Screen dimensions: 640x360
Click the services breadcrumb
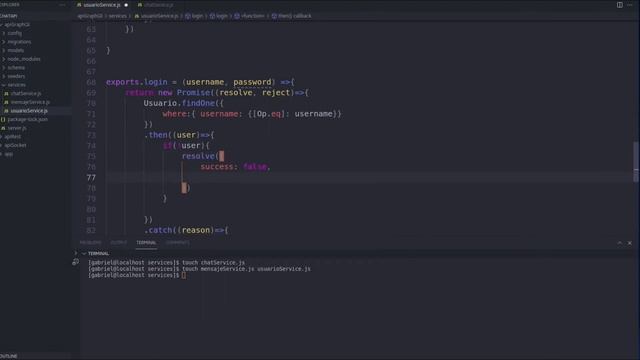(x=118, y=16)
